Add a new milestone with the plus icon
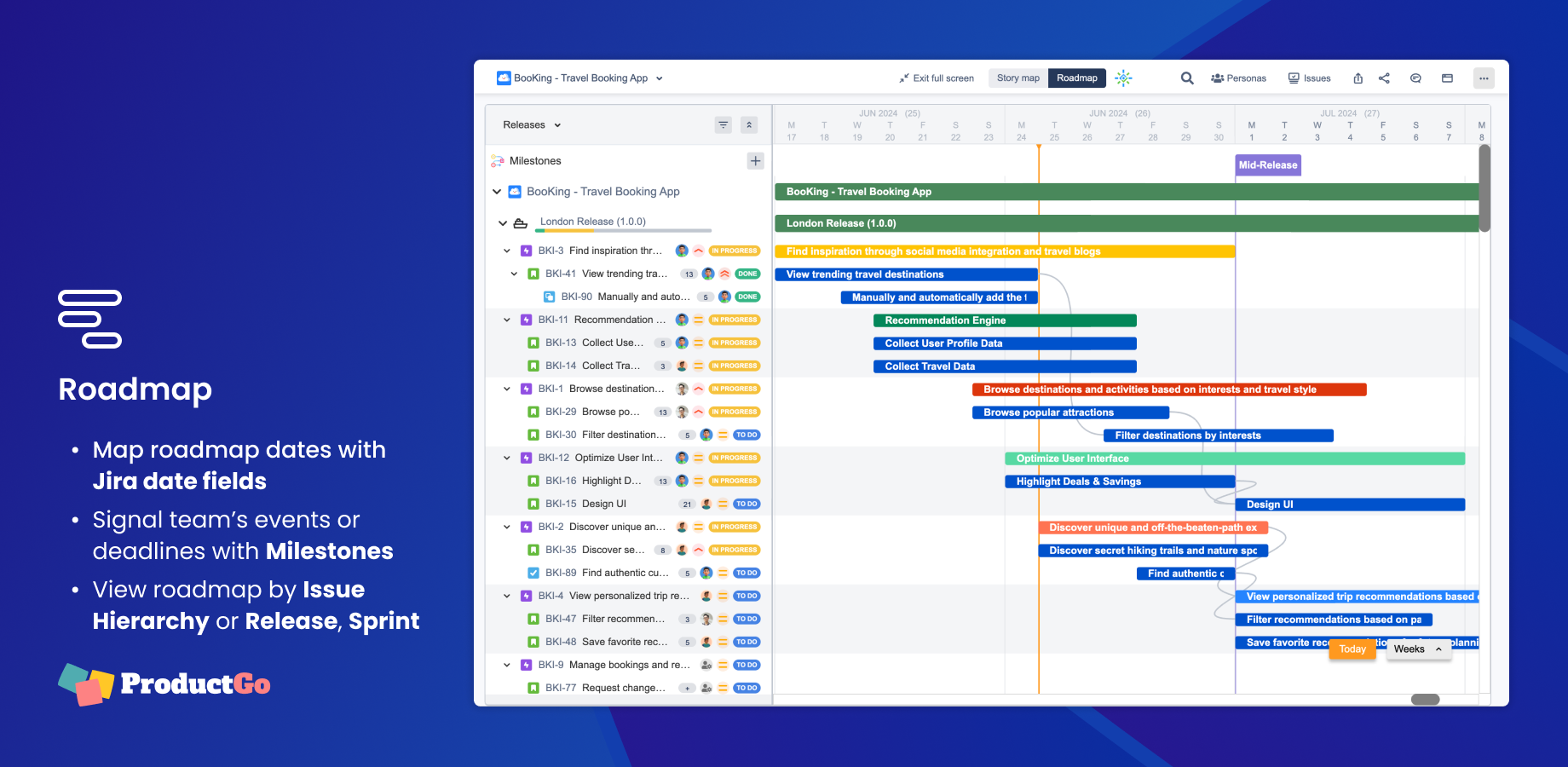This screenshot has height=767, width=1568. point(755,160)
